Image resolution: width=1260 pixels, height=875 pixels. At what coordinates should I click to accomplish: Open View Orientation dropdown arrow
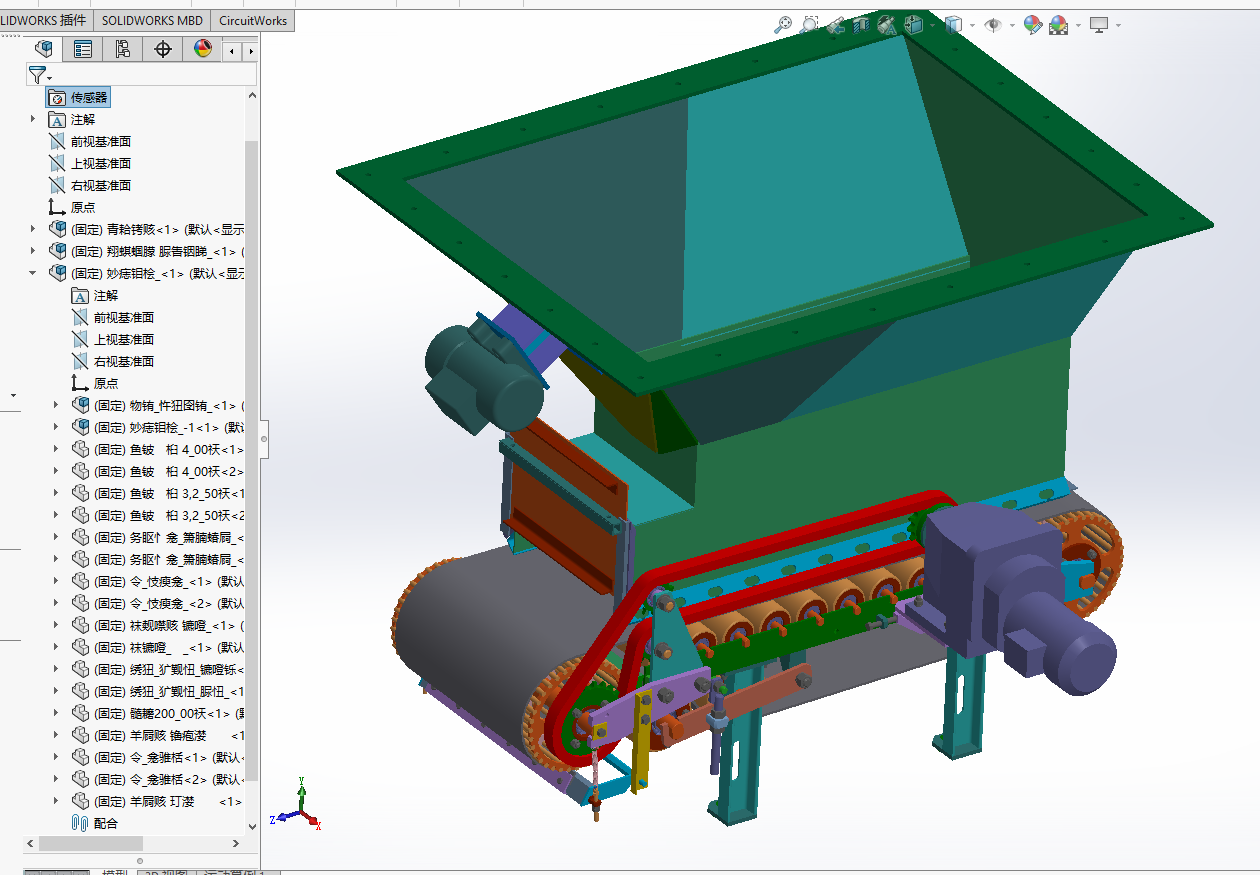click(x=932, y=26)
